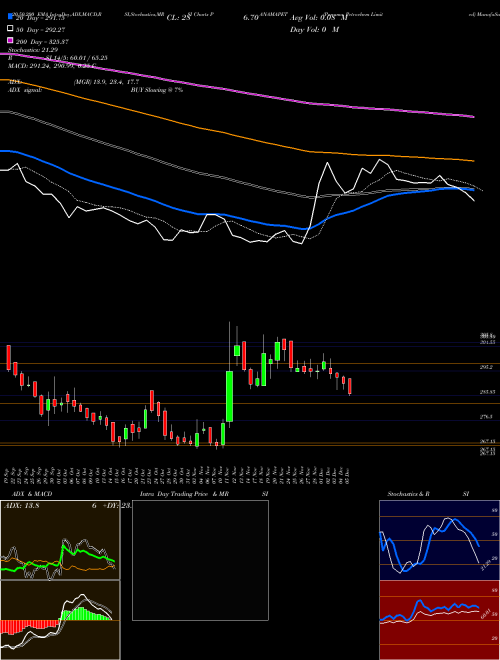The width and height of the screenshot is (500, 660).
Task: Click the magenta 200 Day legend swatch
Action: click(x=10, y=40)
